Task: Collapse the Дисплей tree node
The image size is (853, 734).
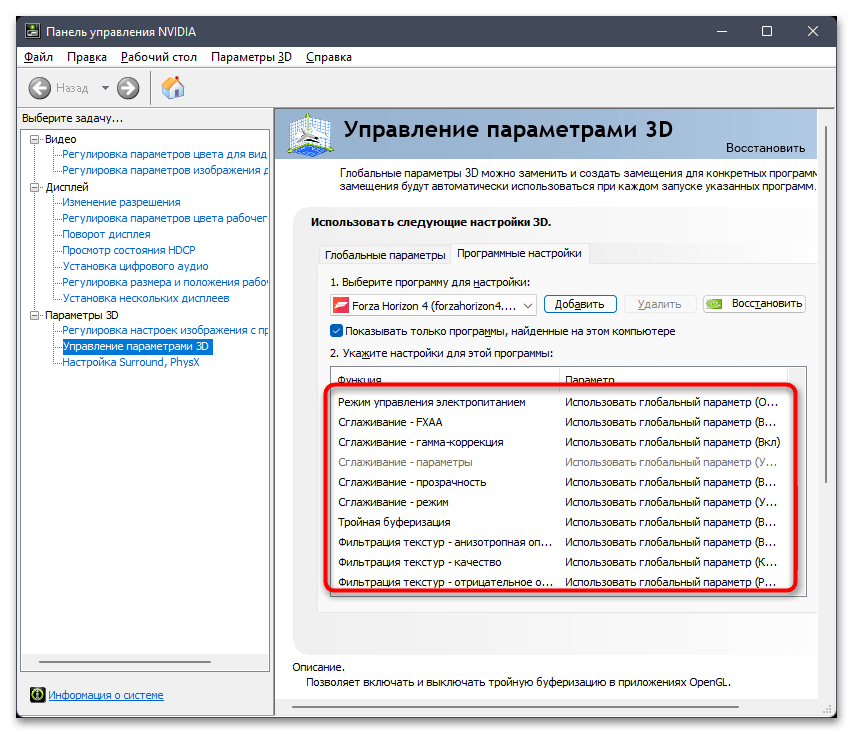Action: (35, 187)
